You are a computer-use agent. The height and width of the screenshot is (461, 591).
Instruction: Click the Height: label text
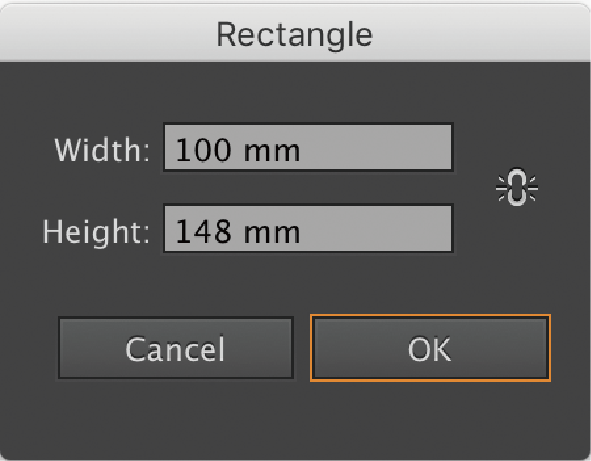96,232
